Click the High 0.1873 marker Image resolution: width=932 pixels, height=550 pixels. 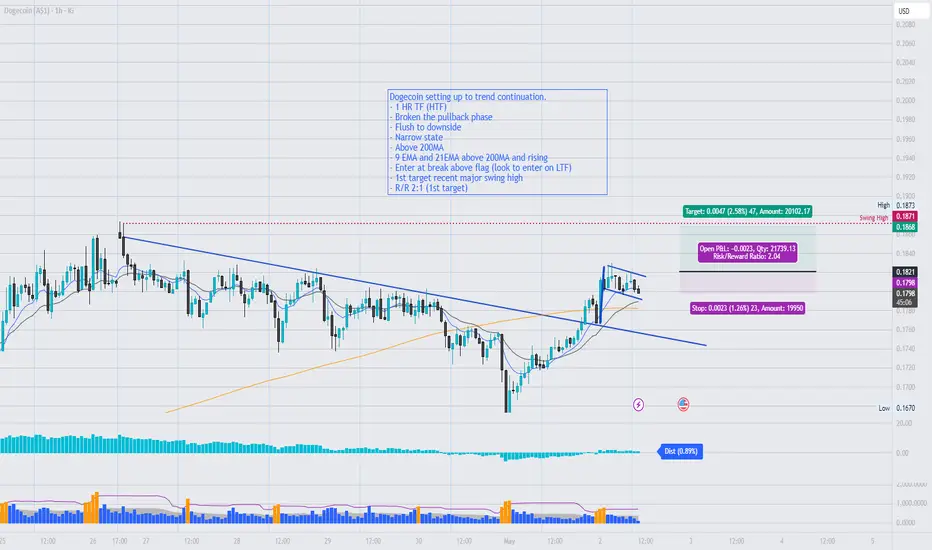pos(896,205)
